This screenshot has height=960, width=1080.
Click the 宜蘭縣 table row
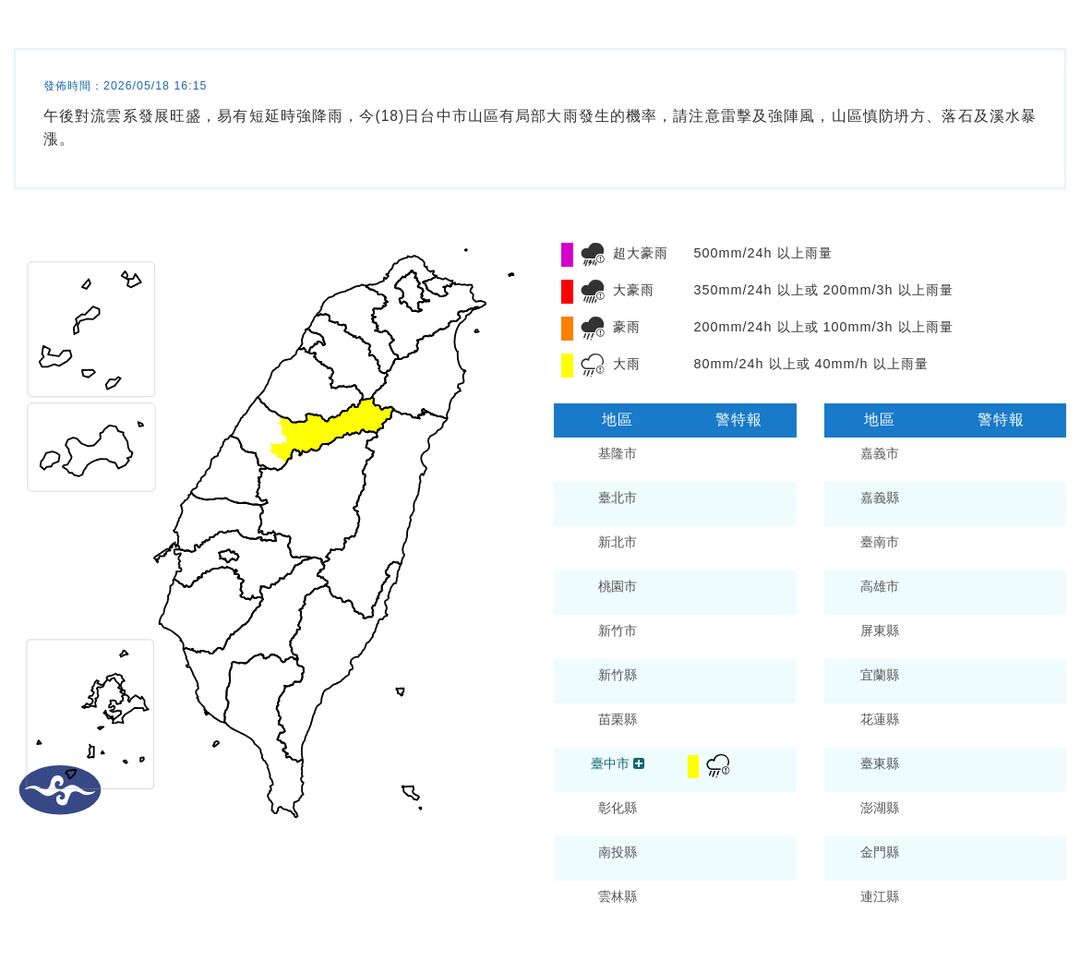pyautogui.click(x=945, y=681)
